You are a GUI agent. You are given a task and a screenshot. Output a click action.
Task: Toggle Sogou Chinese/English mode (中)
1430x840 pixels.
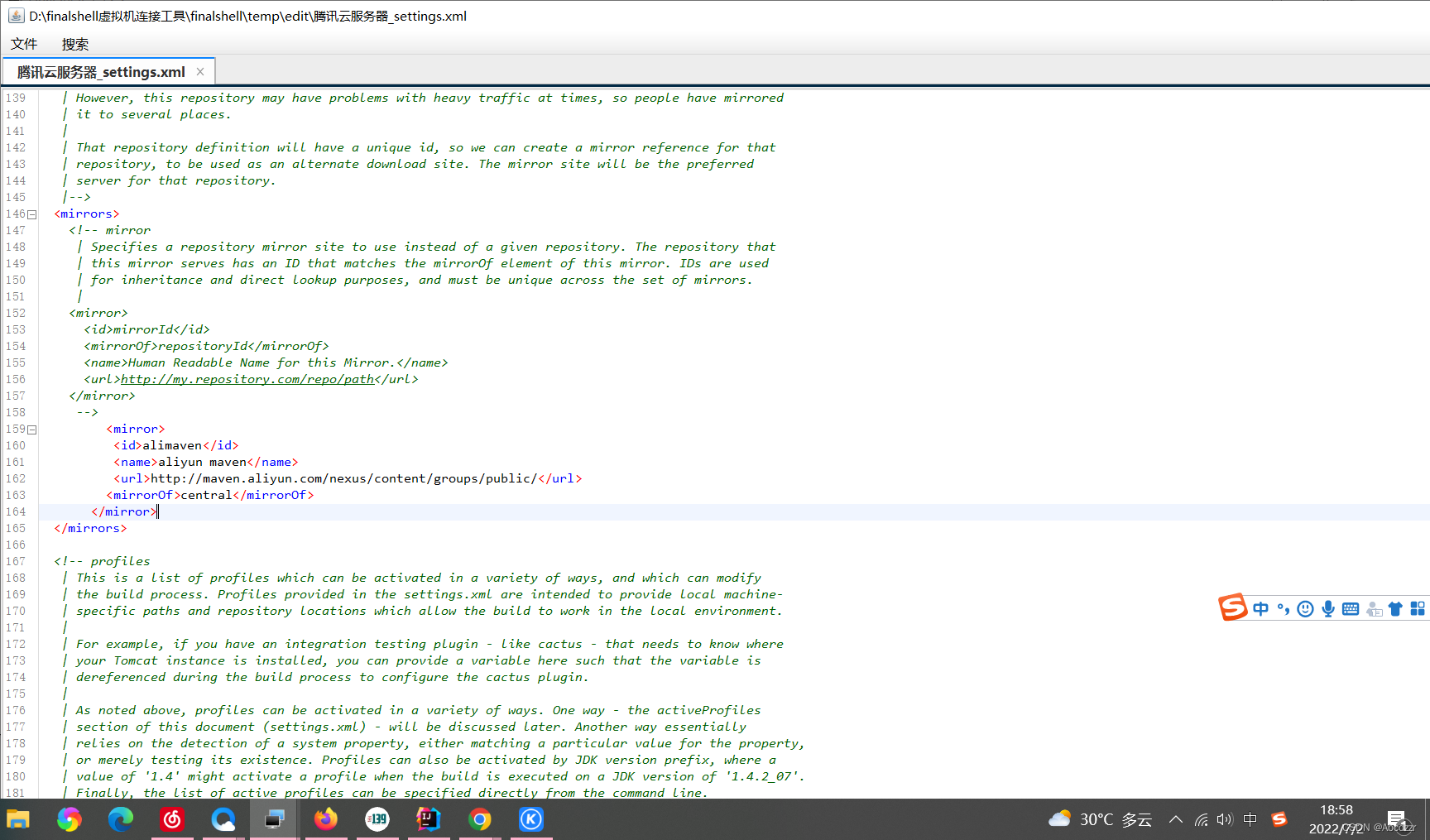pos(1260,609)
